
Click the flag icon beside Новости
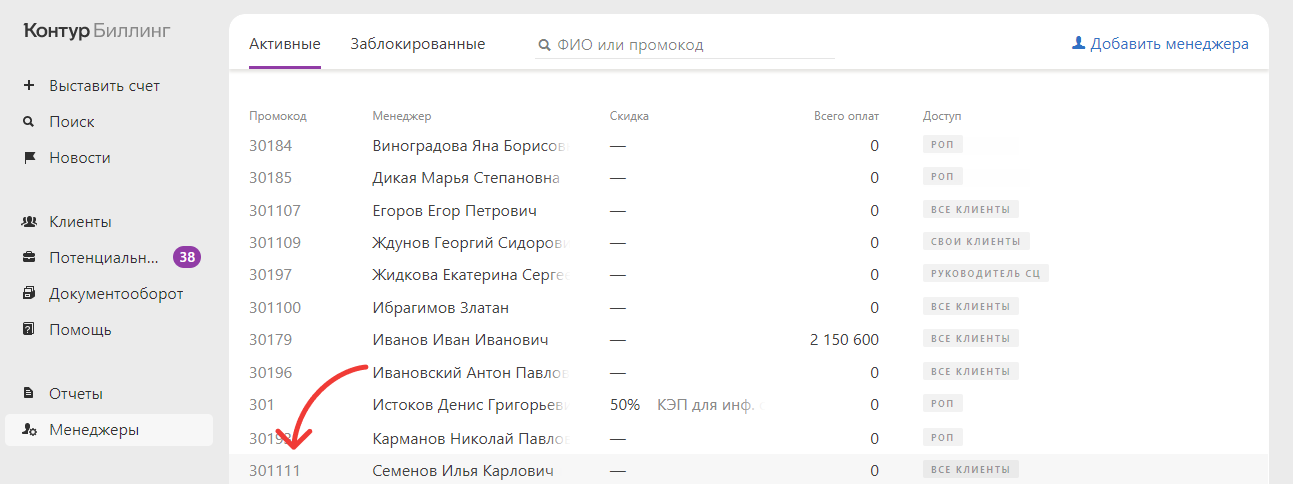tap(29, 158)
